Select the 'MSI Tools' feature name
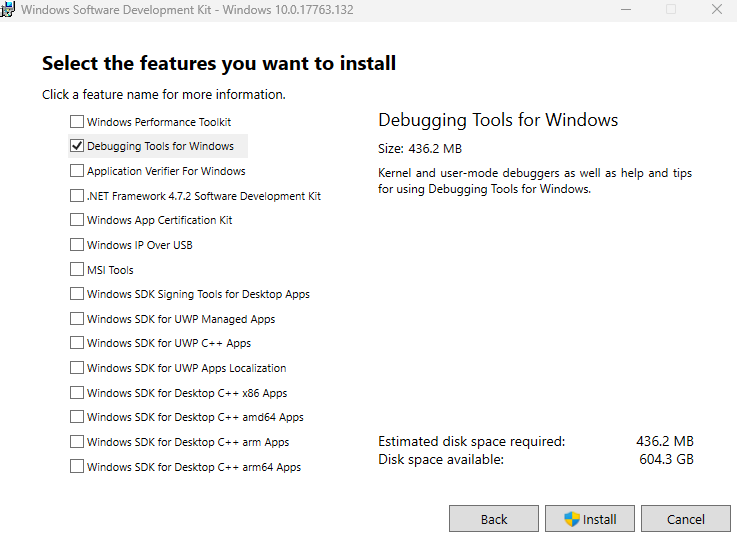Viewport: 737px width, 536px height. 110,270
